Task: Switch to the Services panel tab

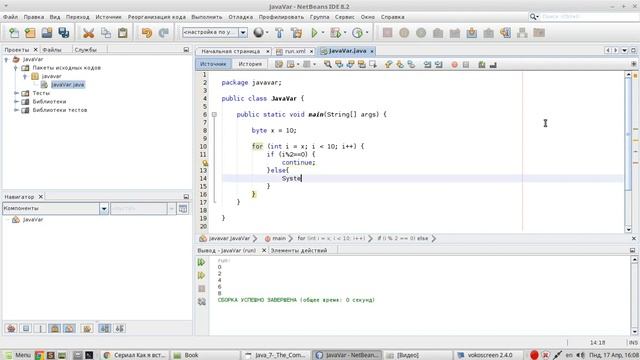Action: tap(86, 50)
